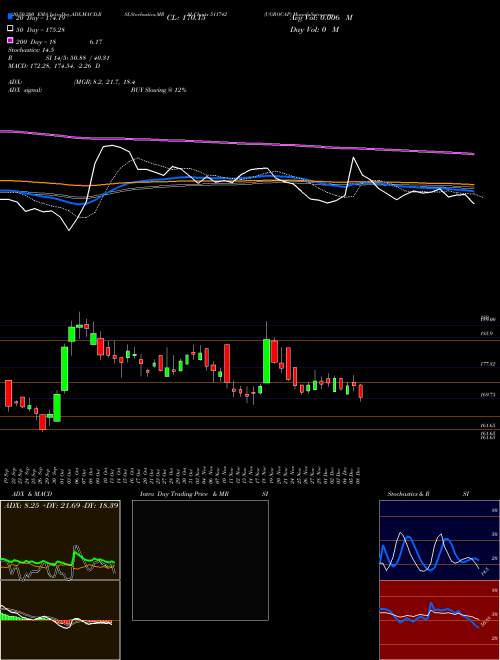Click the '19 Sep' date axis label
The width and height of the screenshot is (500, 660).
pos(8,476)
